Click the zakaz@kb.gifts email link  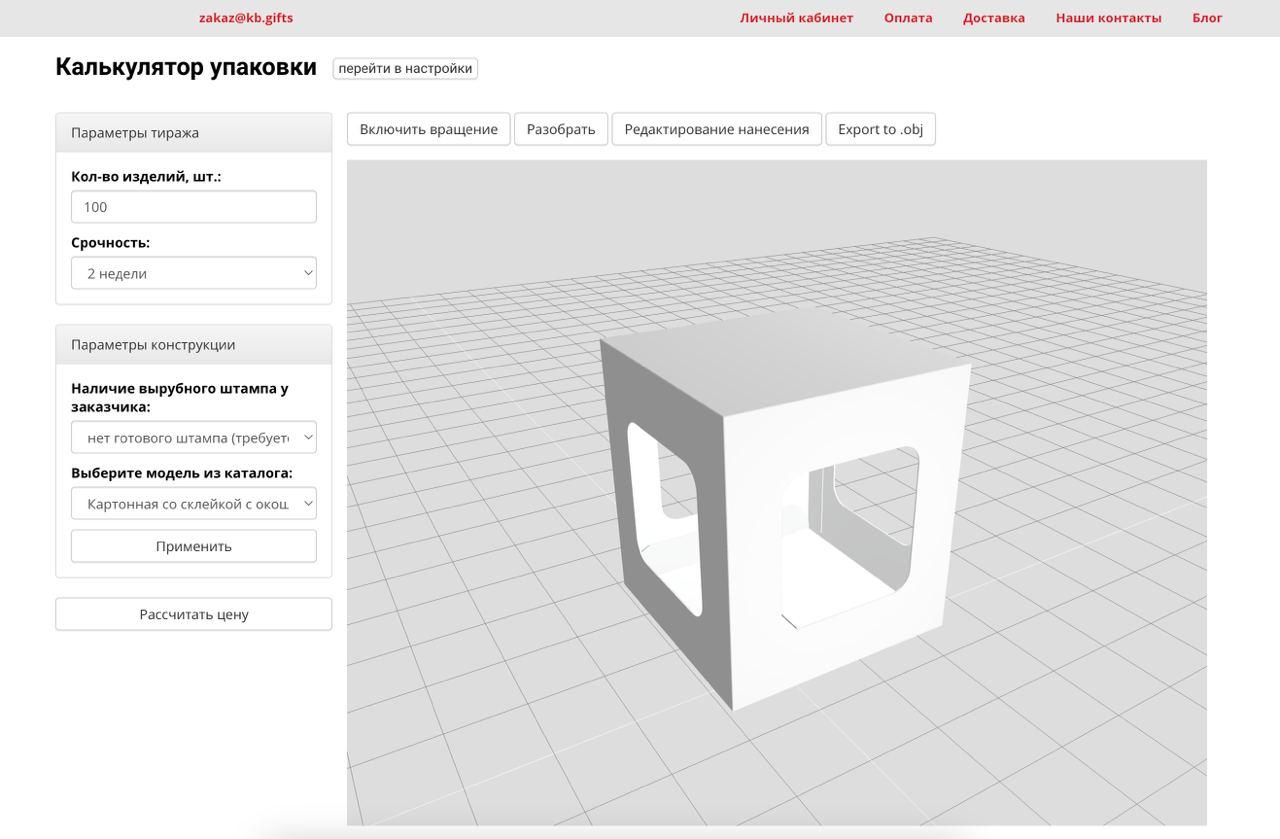point(246,18)
